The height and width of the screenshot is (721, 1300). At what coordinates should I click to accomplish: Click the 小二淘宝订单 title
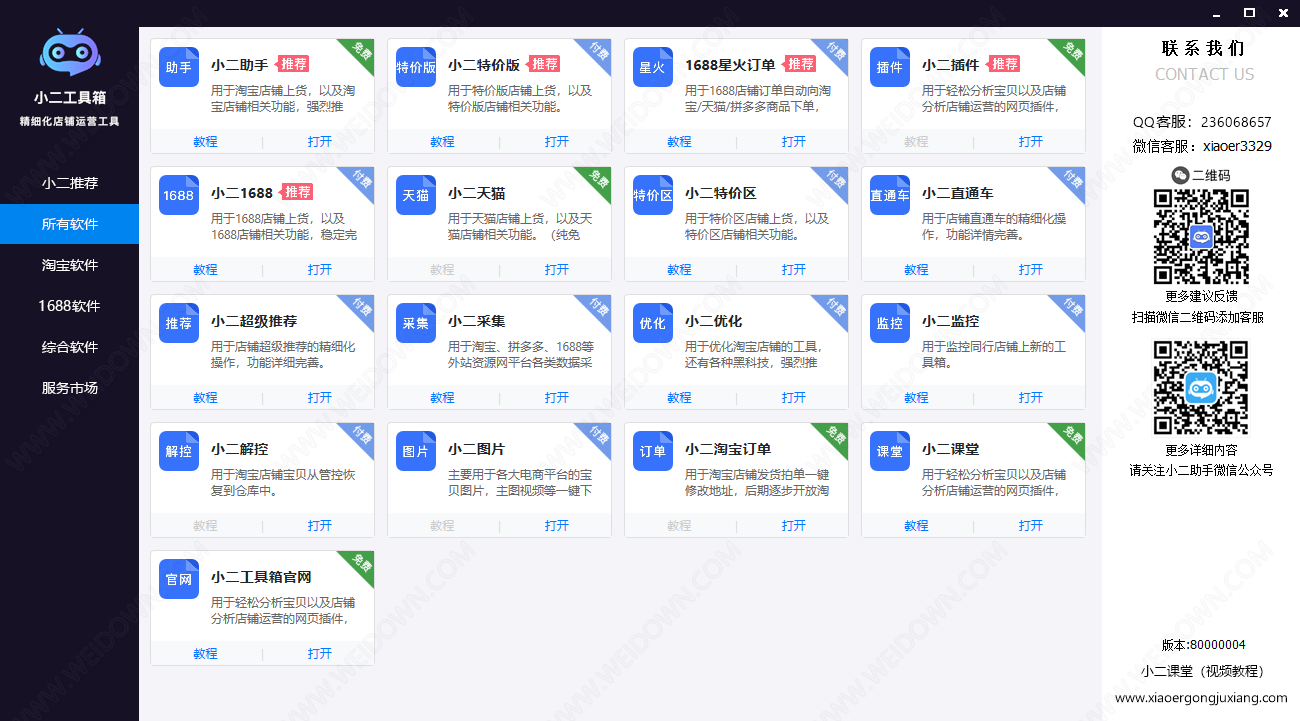(728, 449)
